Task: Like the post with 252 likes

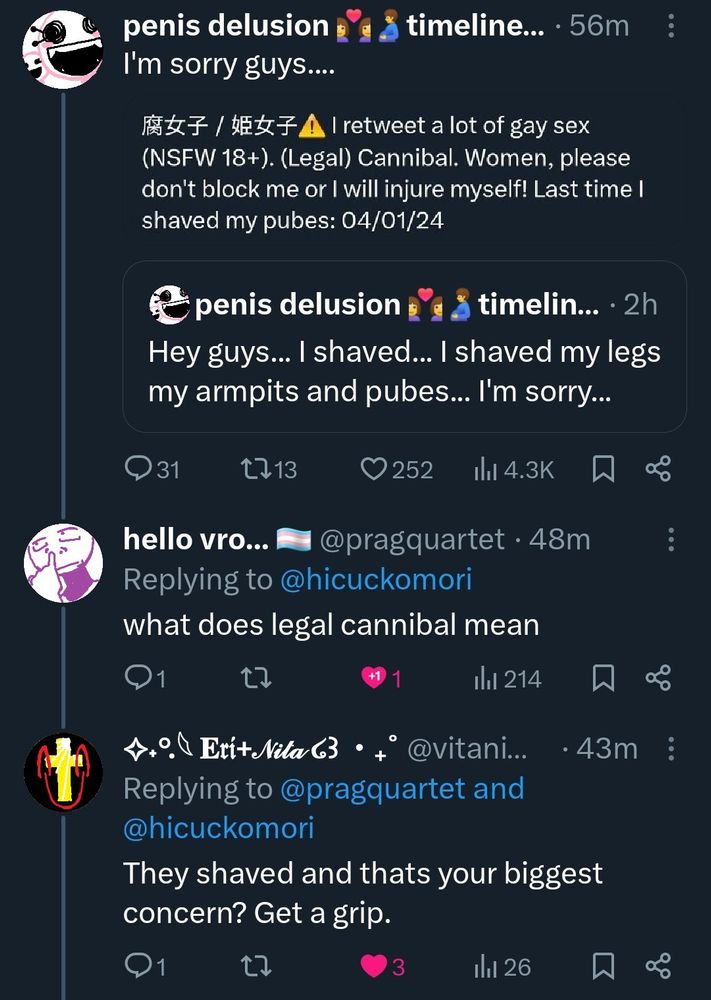Action: pos(374,468)
